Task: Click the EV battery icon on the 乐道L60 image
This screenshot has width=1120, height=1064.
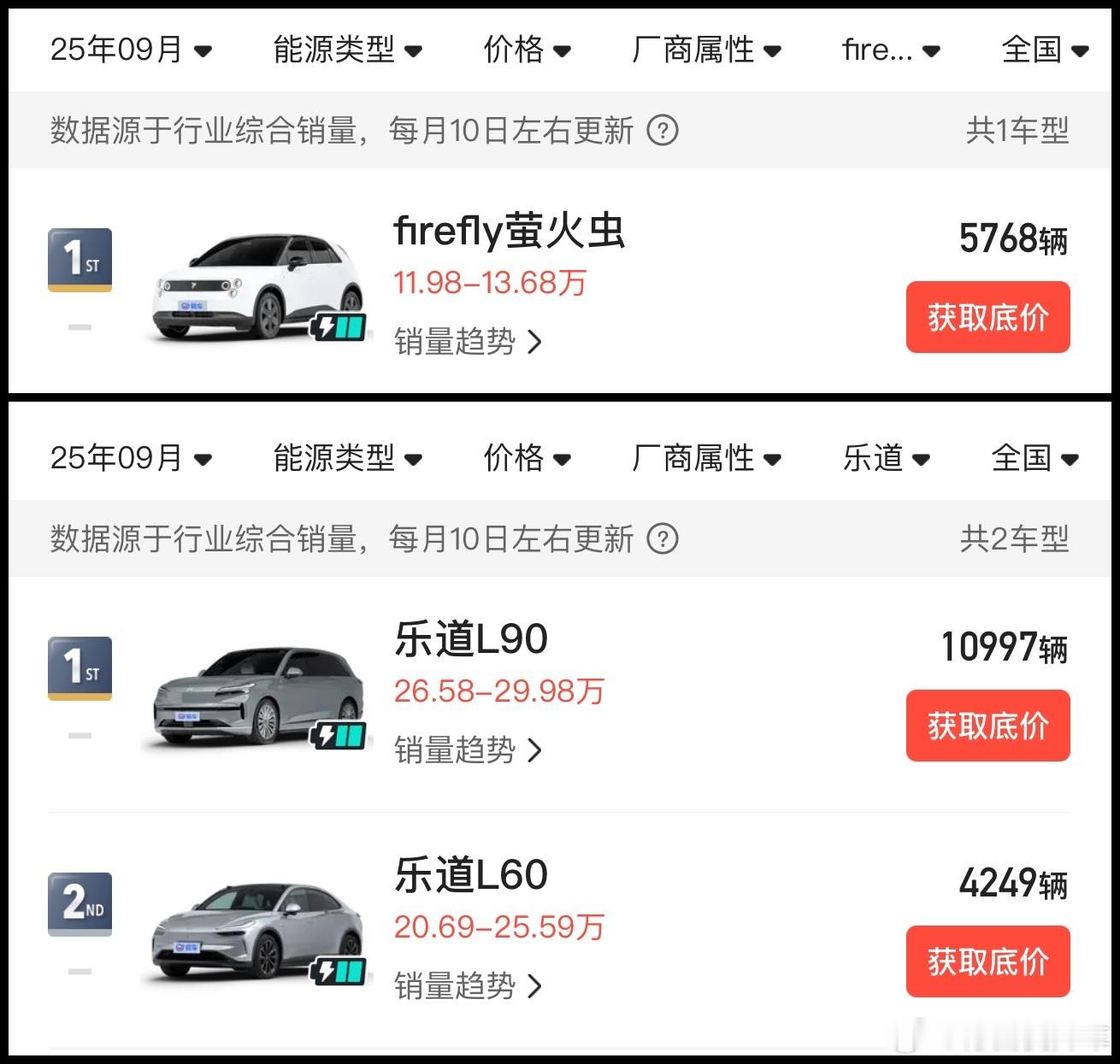Action: pyautogui.click(x=340, y=972)
